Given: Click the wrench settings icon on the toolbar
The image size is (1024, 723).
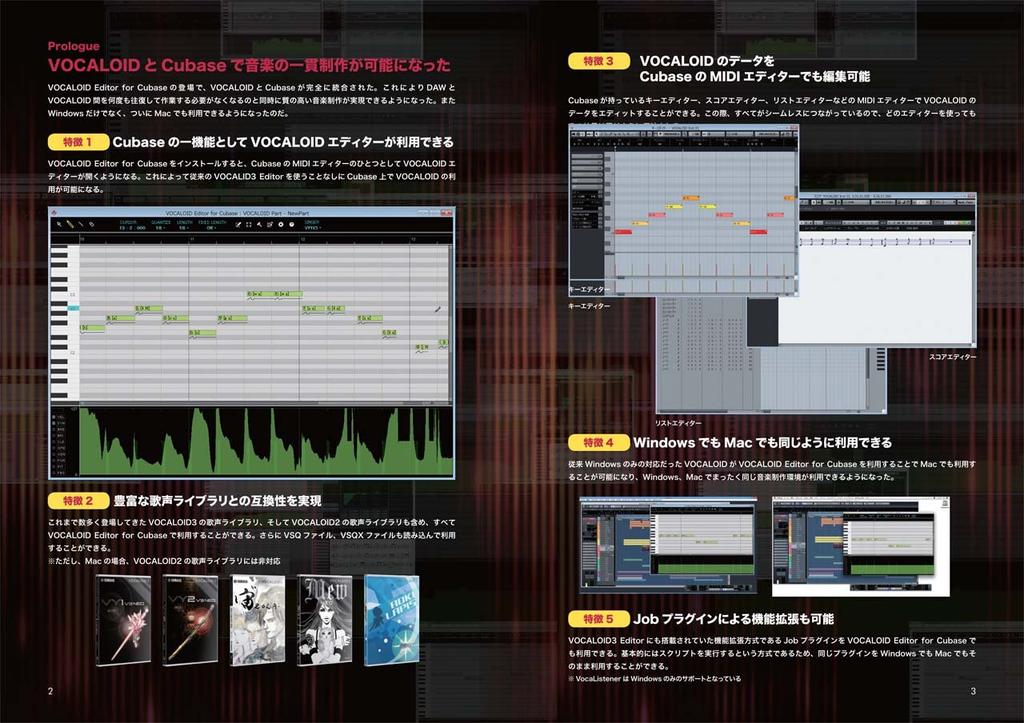Looking at the screenshot, I should tap(258, 224).
